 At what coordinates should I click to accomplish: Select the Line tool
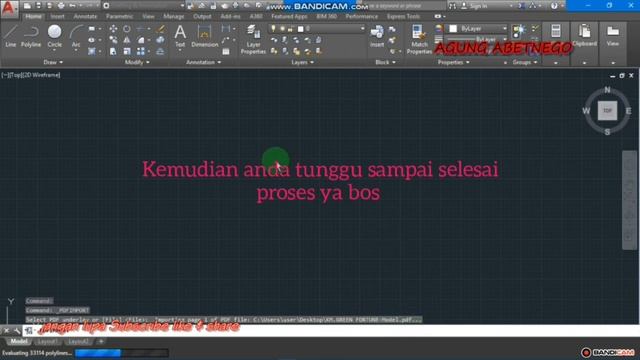pos(10,36)
